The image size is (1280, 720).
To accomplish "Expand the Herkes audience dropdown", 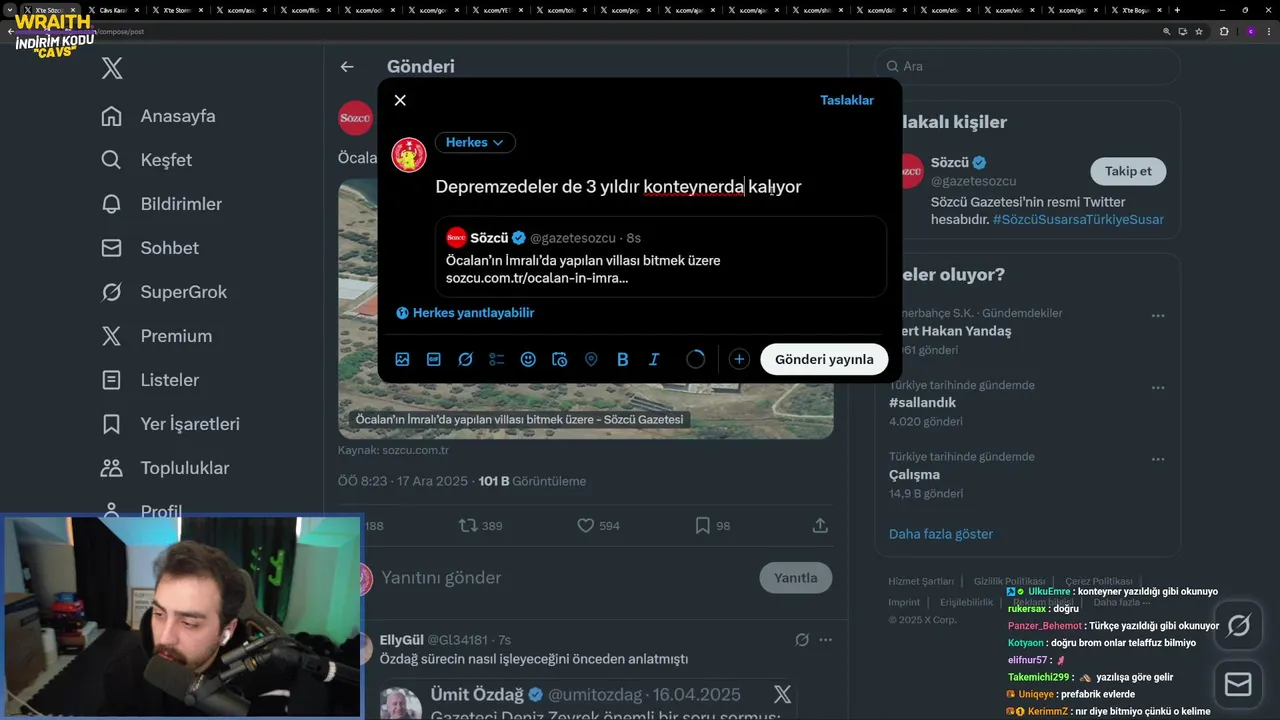I will coord(475,142).
